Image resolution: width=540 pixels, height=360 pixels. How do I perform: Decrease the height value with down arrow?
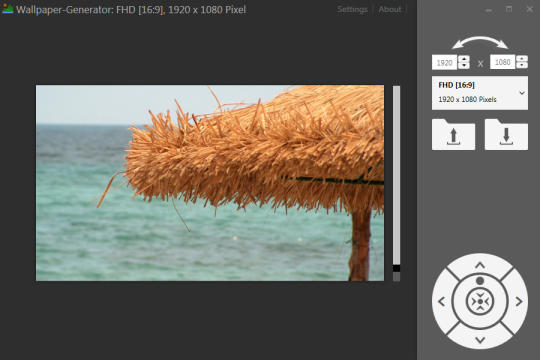522,65
